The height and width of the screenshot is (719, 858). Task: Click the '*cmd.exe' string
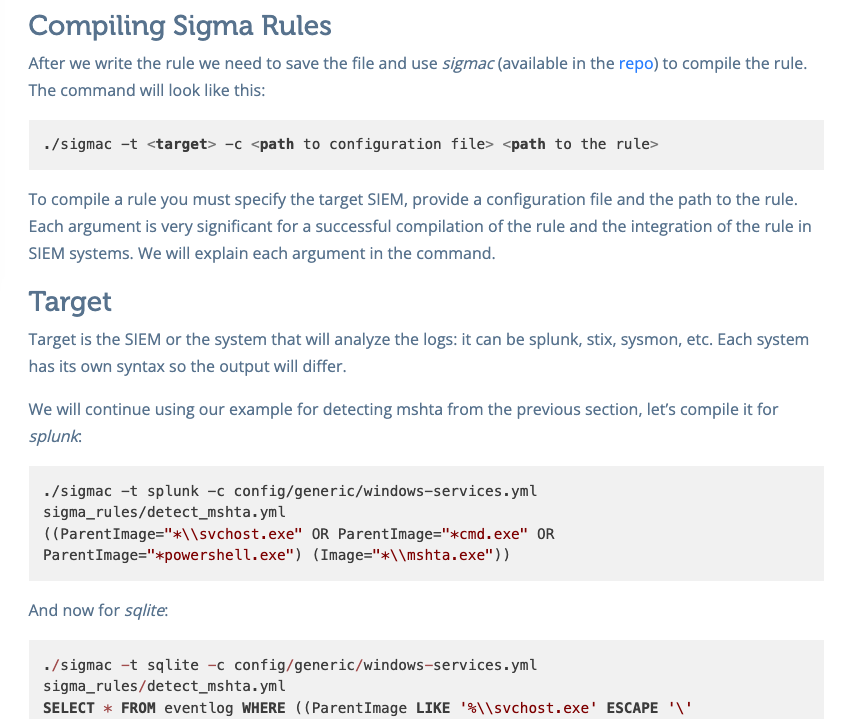tap(485, 534)
